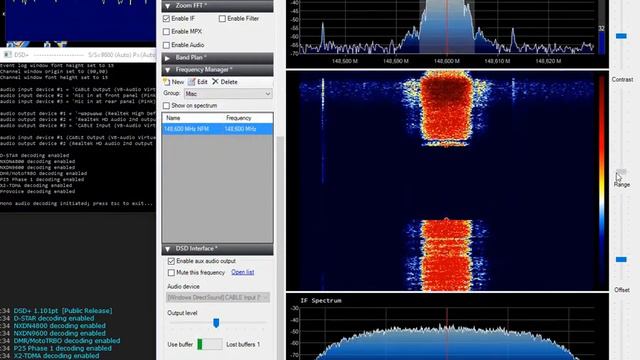Click the 148.610 M axis label
The height and width of the screenshot is (360, 640).
click(x=497, y=61)
